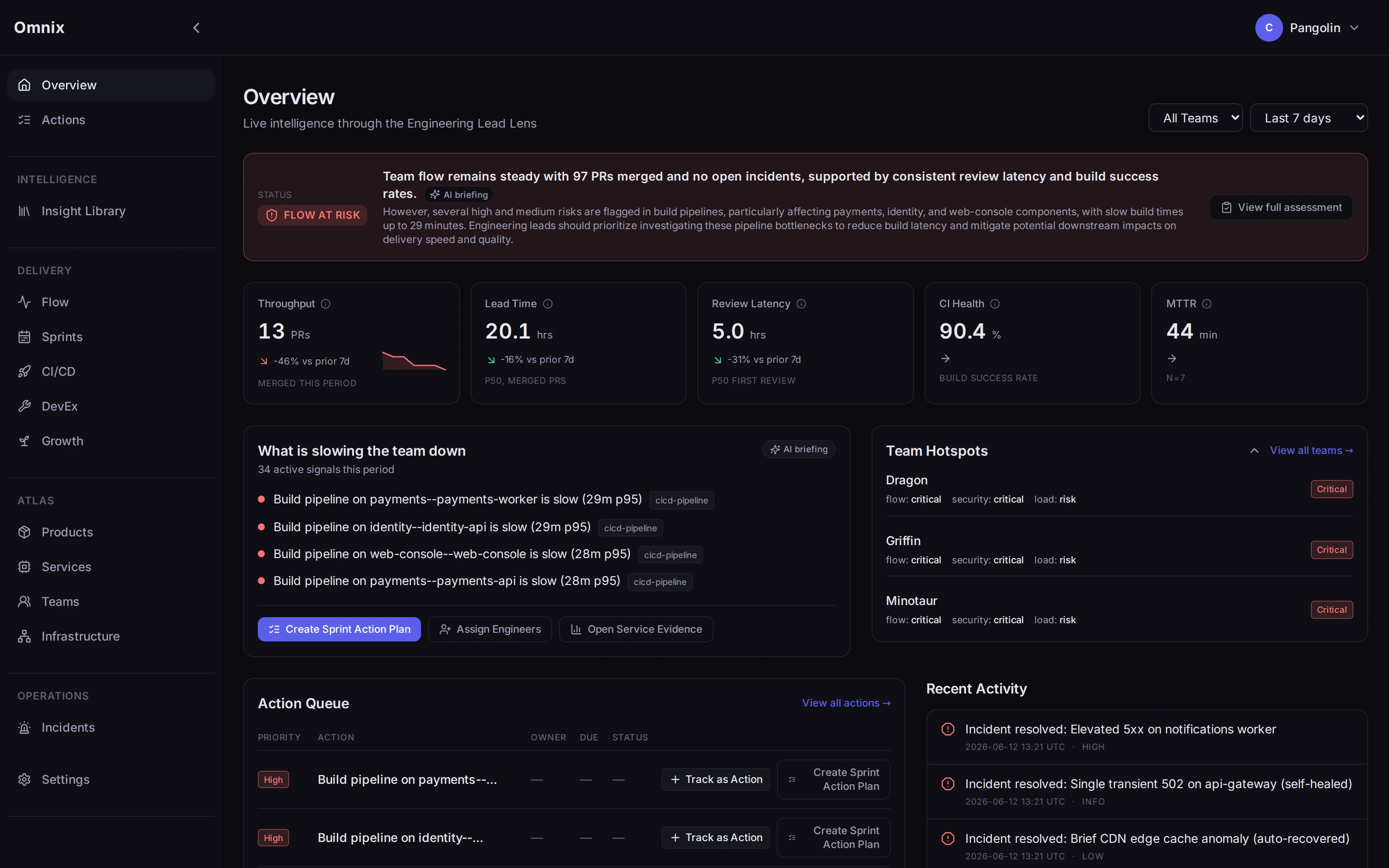
Task: Click the CI Health info icon
Action: pos(995,304)
